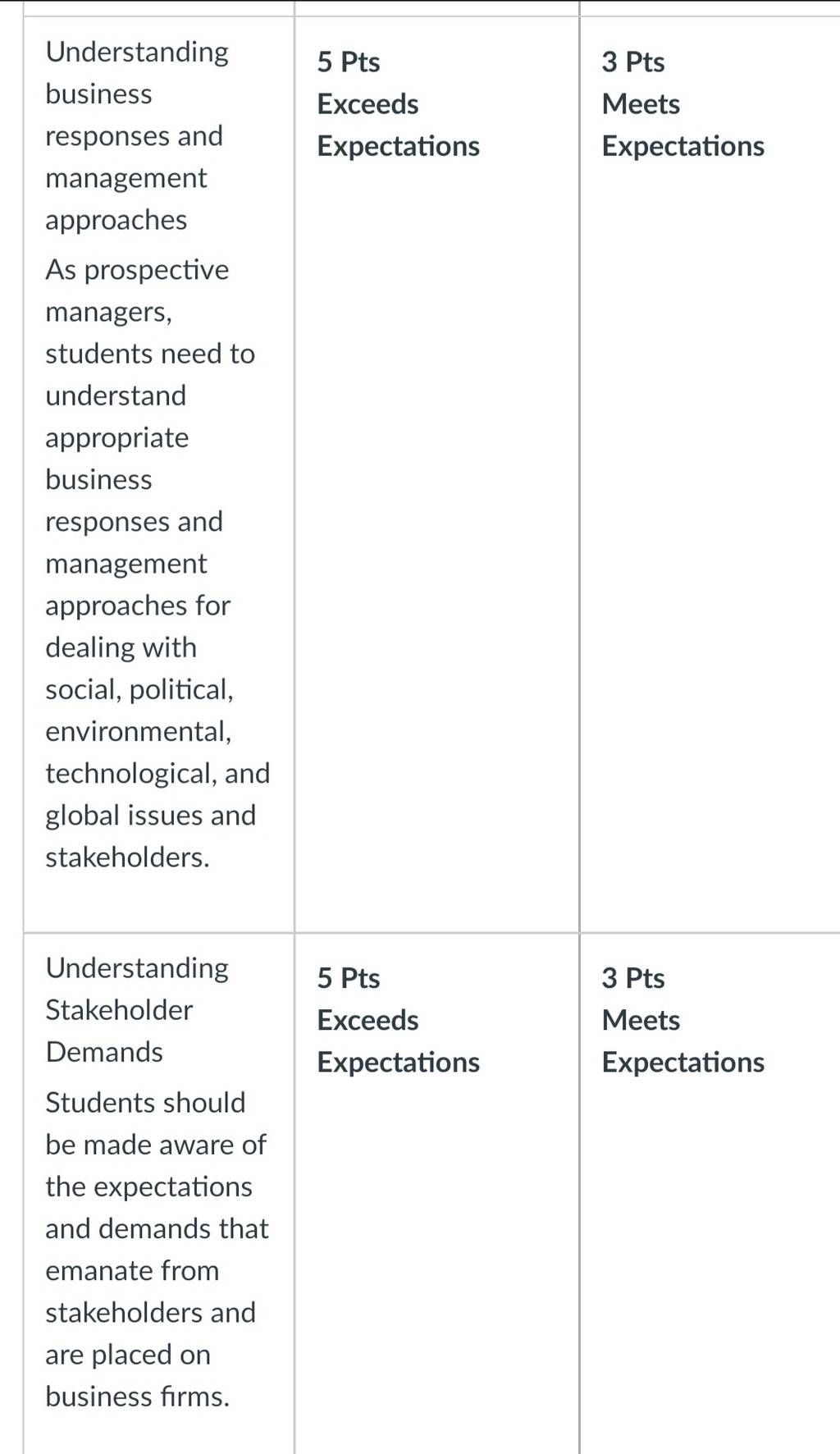Click the 'As prospective managers' description paragraph
840x1454 pixels.
click(x=157, y=563)
